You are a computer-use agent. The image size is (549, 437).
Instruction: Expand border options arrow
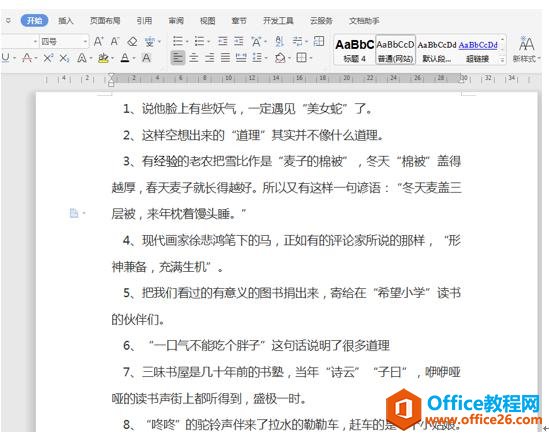pyautogui.click(x=311, y=58)
